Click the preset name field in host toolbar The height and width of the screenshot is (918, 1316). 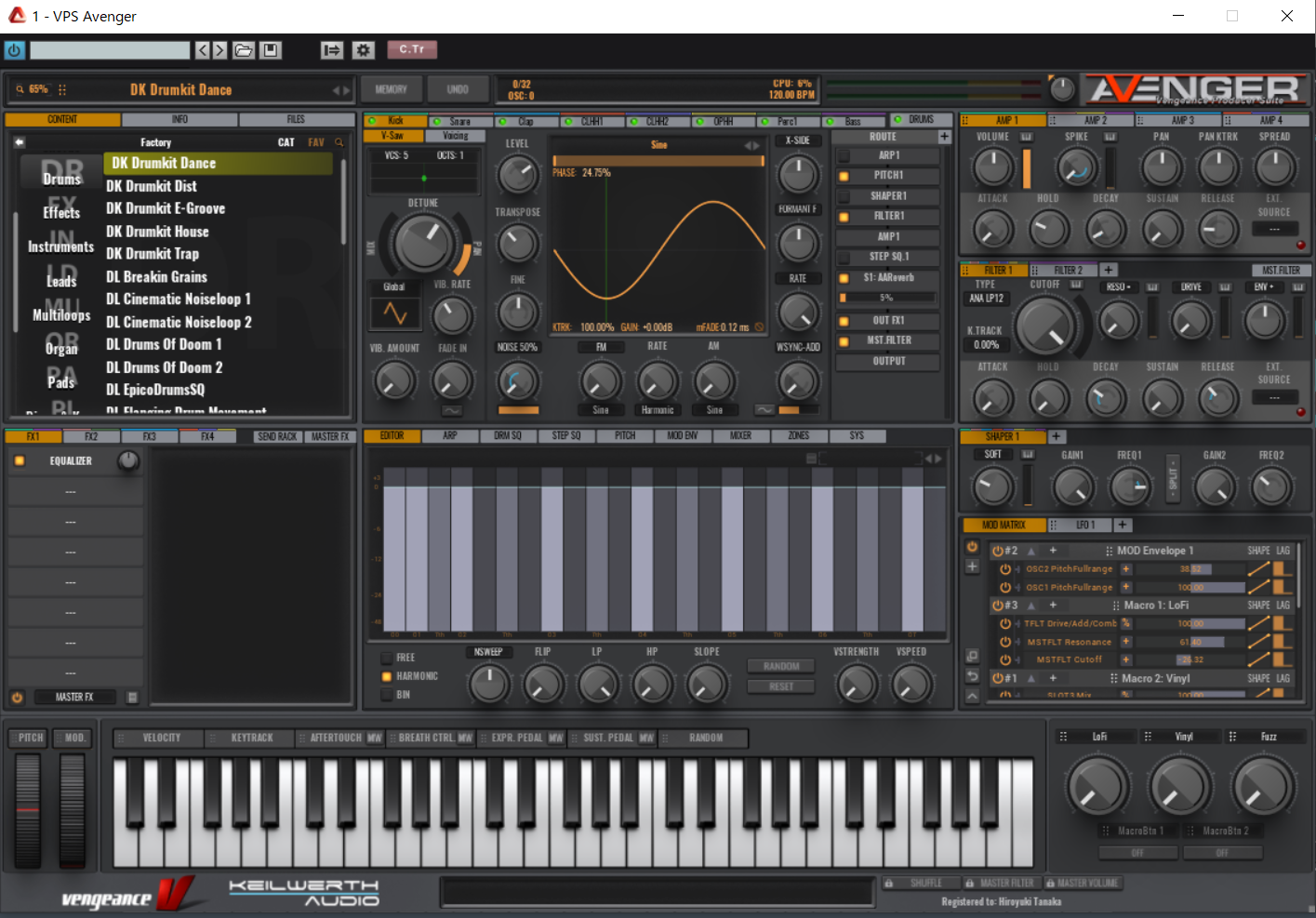coord(110,50)
